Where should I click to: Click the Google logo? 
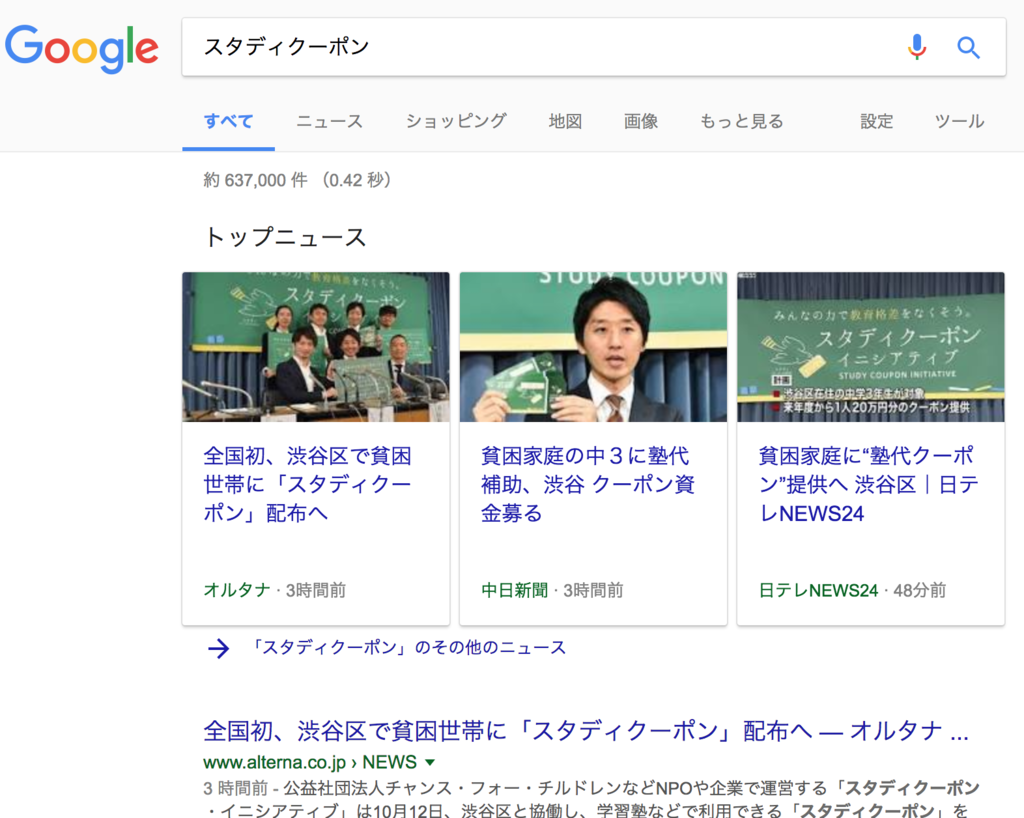tap(82, 48)
